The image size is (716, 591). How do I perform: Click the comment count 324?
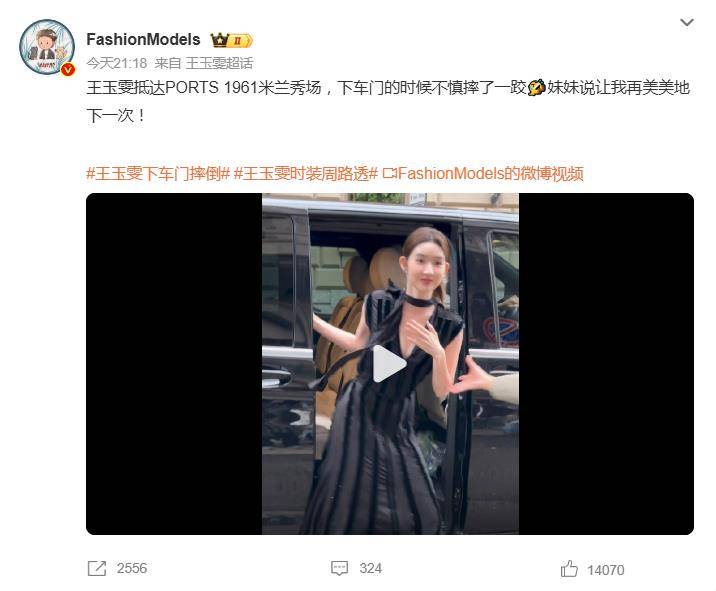[370, 569]
